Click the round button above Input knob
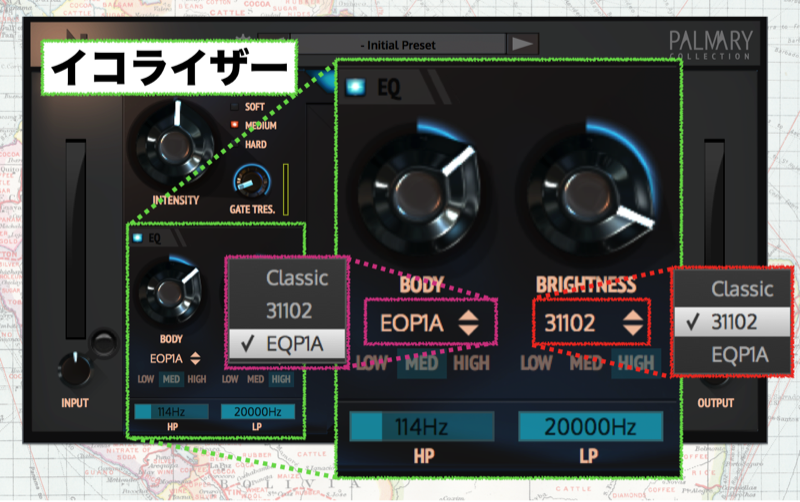Screen dimensions: 800x502 104,342
